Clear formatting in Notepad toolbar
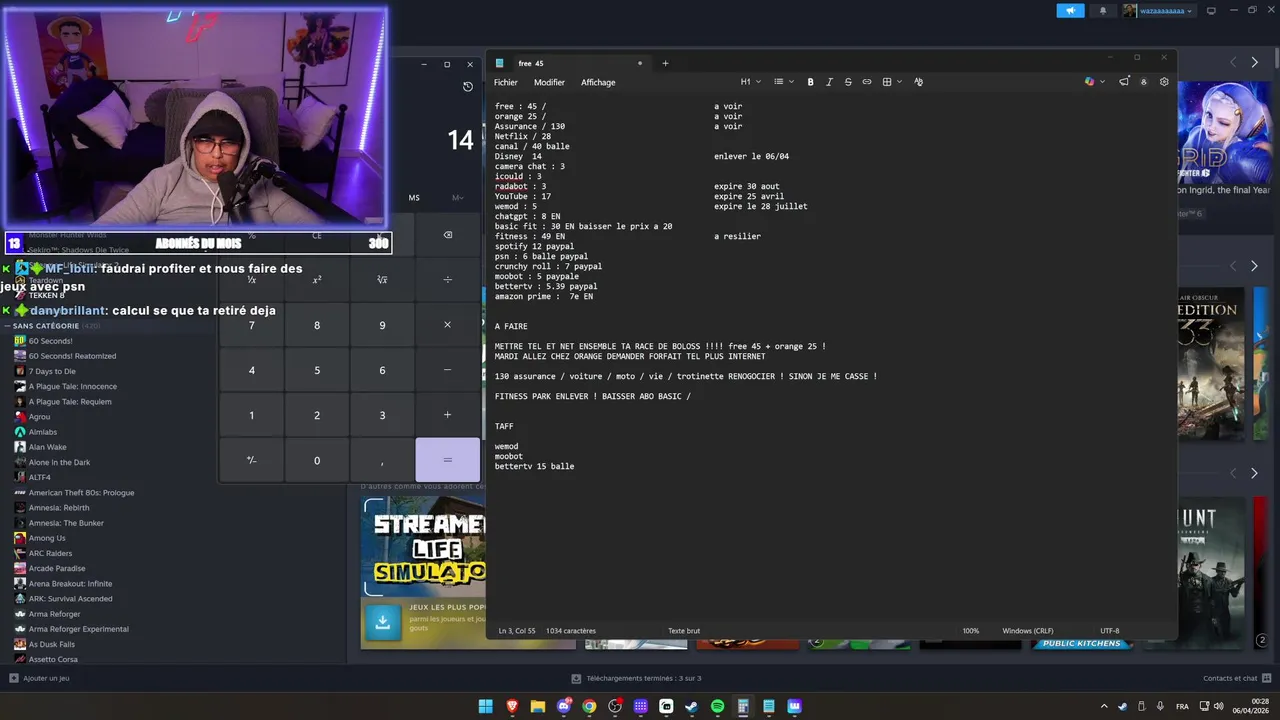 click(x=919, y=82)
